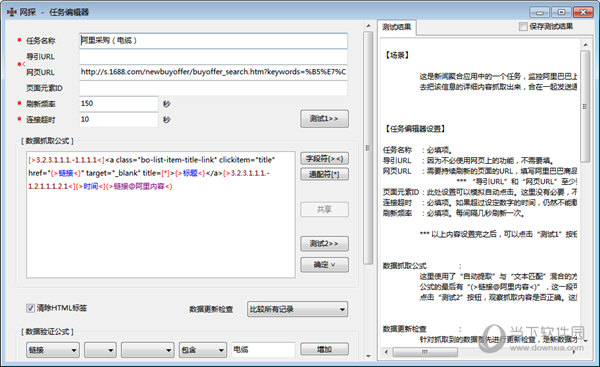Click the 连接超时 field showing 10

119,119
